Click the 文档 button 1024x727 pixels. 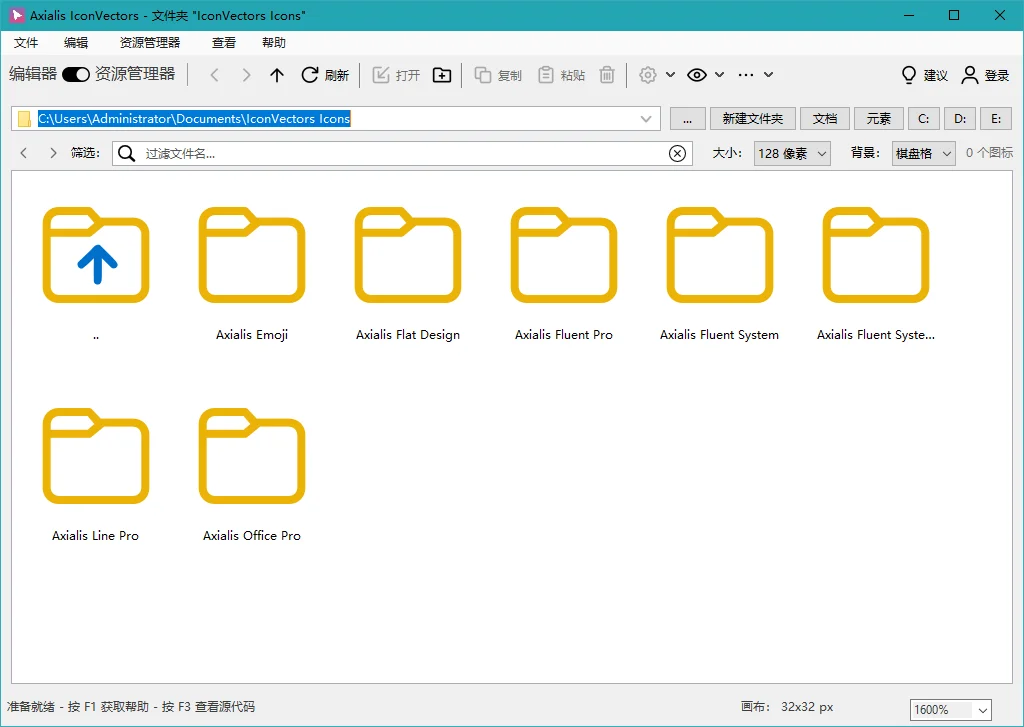pyautogui.click(x=825, y=119)
